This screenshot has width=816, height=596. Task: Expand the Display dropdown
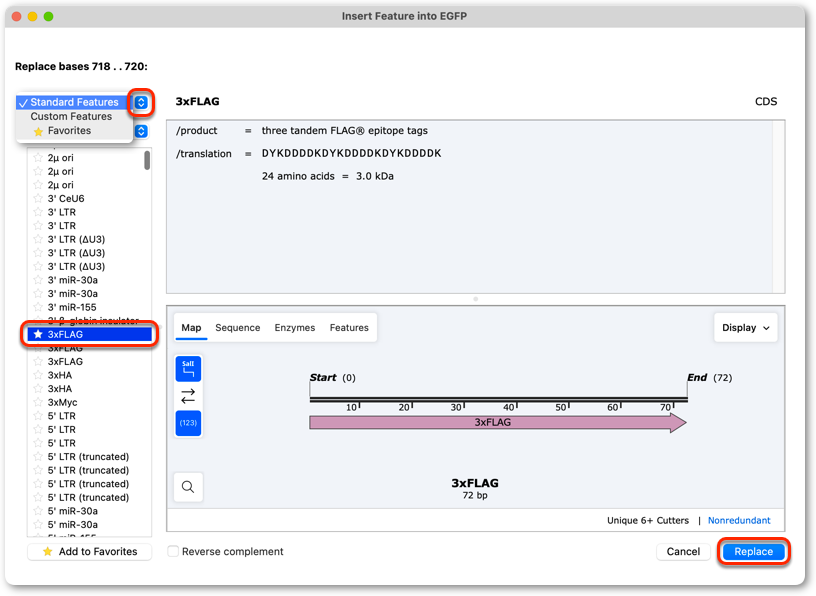pos(746,328)
